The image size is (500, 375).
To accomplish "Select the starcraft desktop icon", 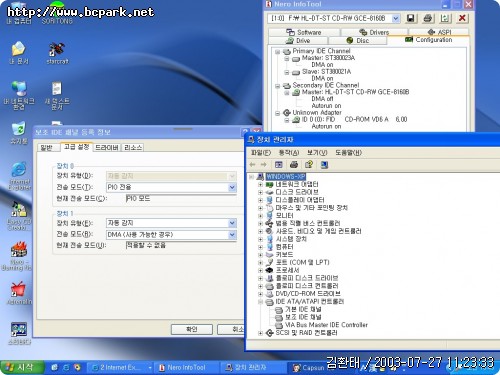I will 57,53.
